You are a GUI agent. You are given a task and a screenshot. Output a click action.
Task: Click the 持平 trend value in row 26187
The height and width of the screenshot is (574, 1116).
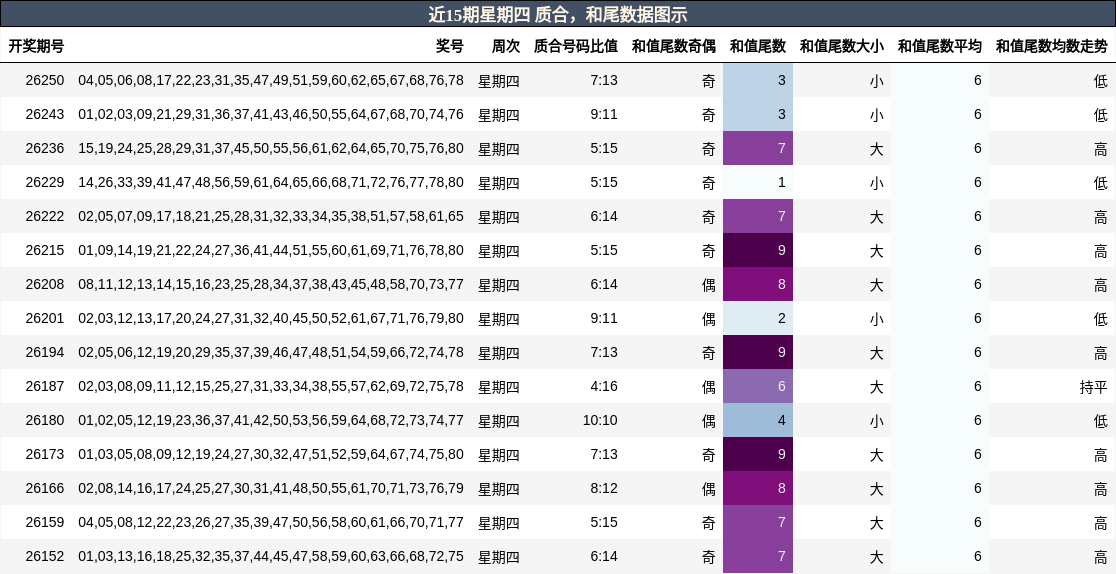1093,387
